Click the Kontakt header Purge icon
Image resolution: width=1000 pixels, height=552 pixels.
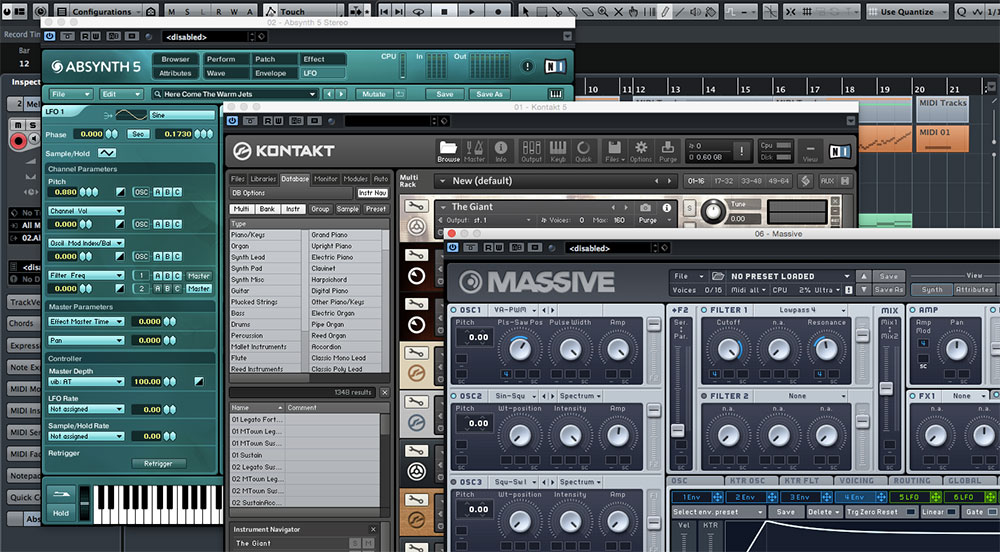click(x=668, y=151)
